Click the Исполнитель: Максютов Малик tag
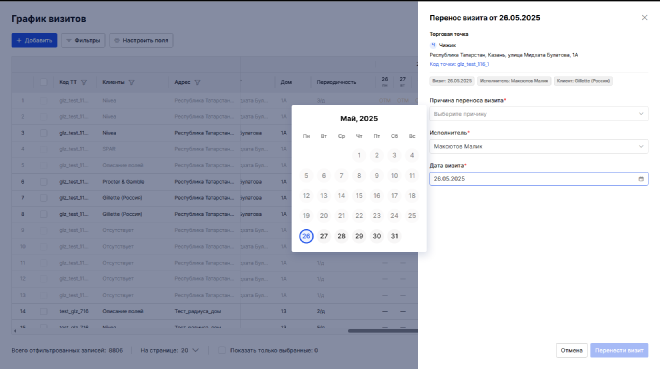The height and width of the screenshot is (369, 660). (514, 81)
